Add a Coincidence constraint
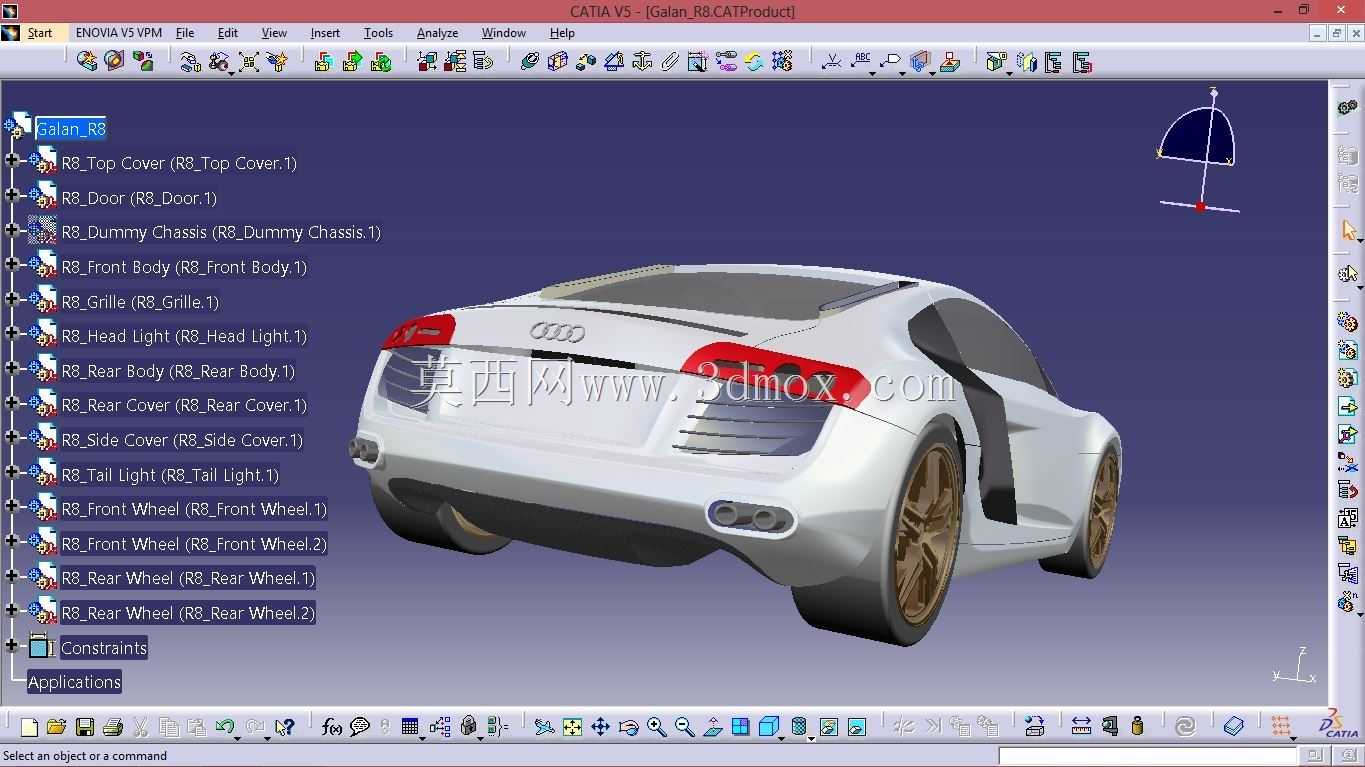The height and width of the screenshot is (767, 1365). (x=530, y=62)
